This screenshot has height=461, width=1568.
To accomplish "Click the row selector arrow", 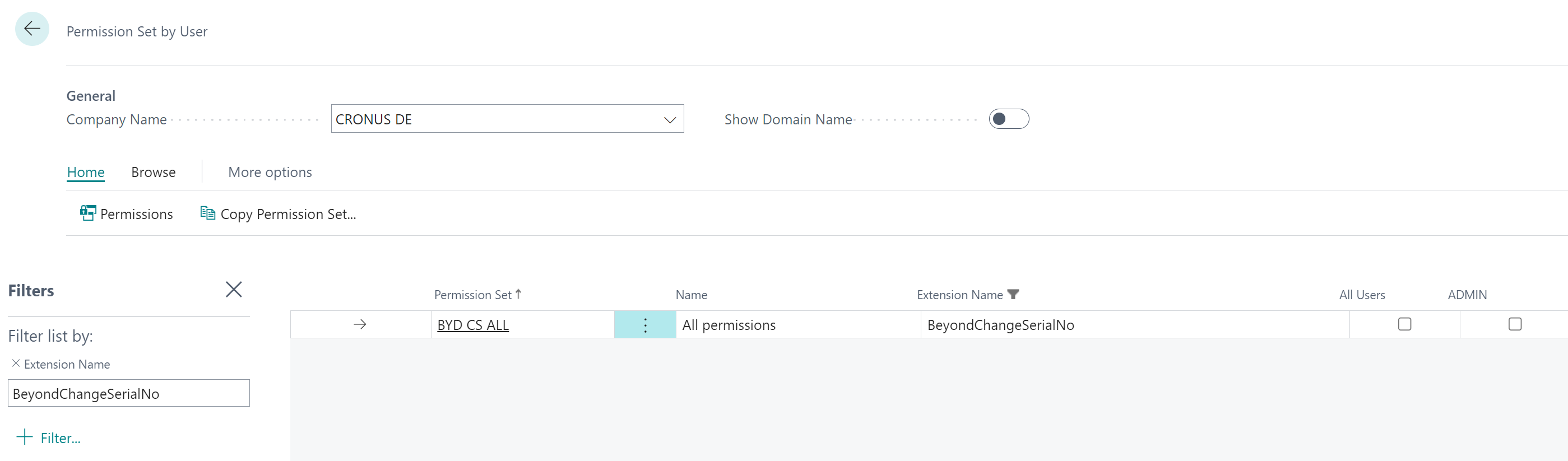I will (x=360, y=325).
